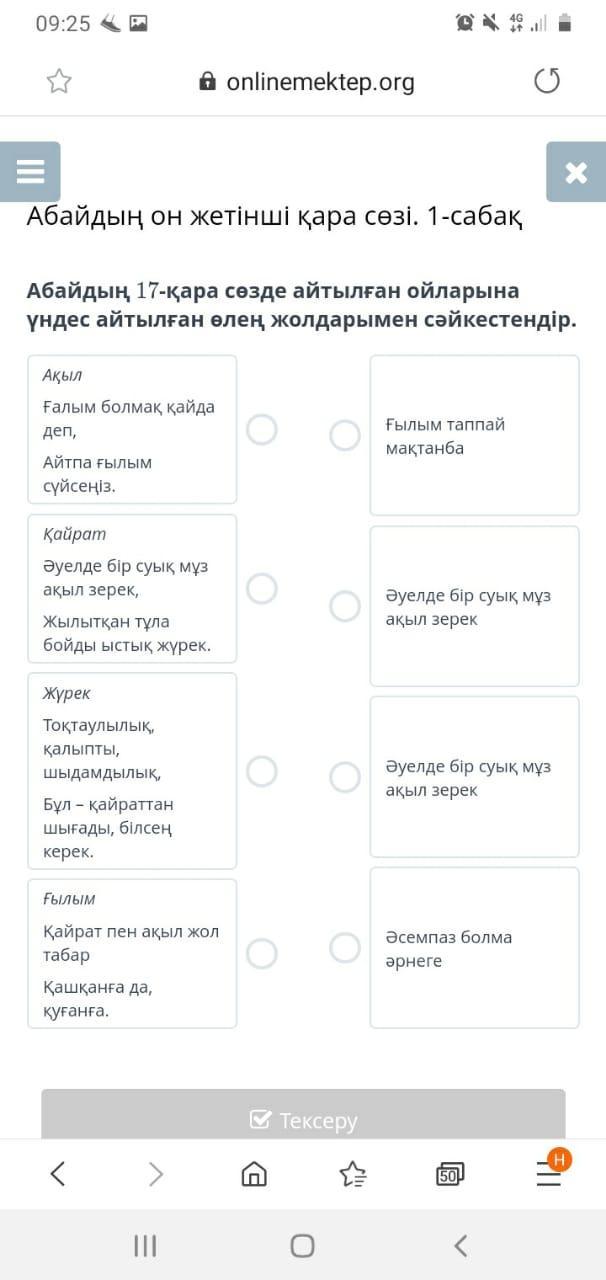The height and width of the screenshot is (1280, 606).
Task: Select radio for 'Әсемпаз болма әрнеге'
Action: point(345,947)
